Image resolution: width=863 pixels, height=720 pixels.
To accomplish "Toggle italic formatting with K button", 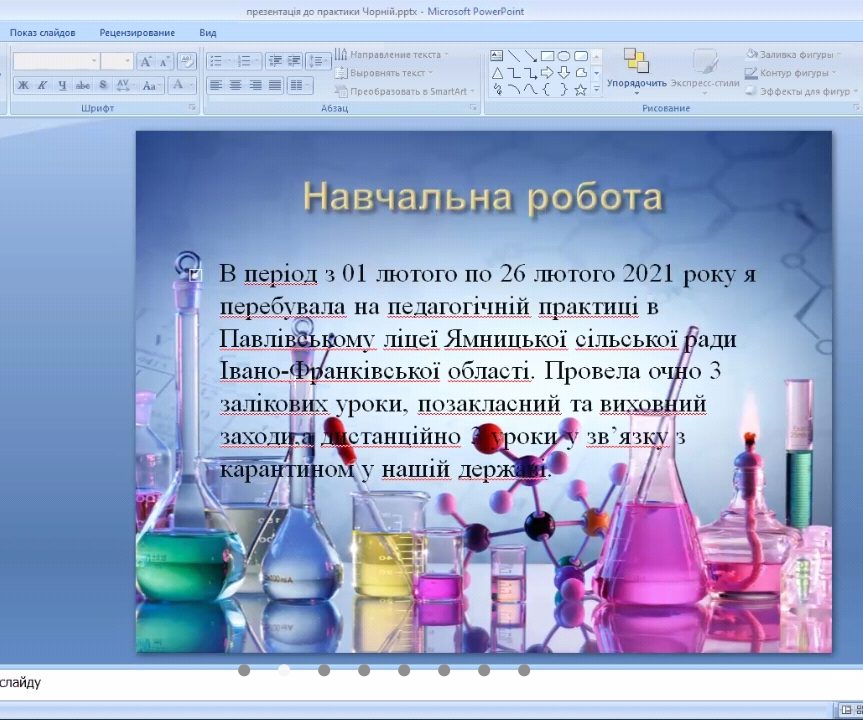I will click(x=42, y=85).
